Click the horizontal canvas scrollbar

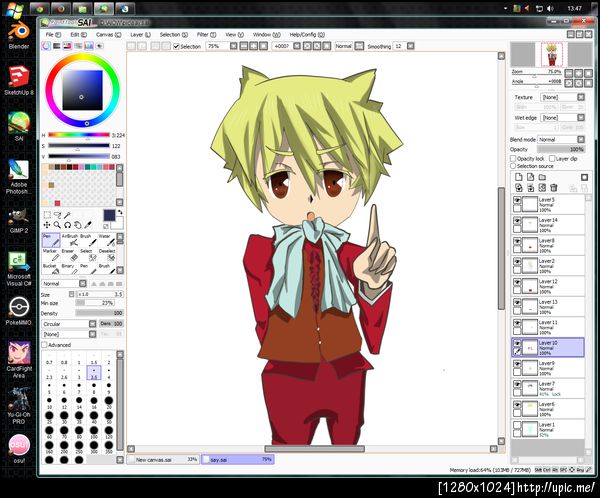315,449
